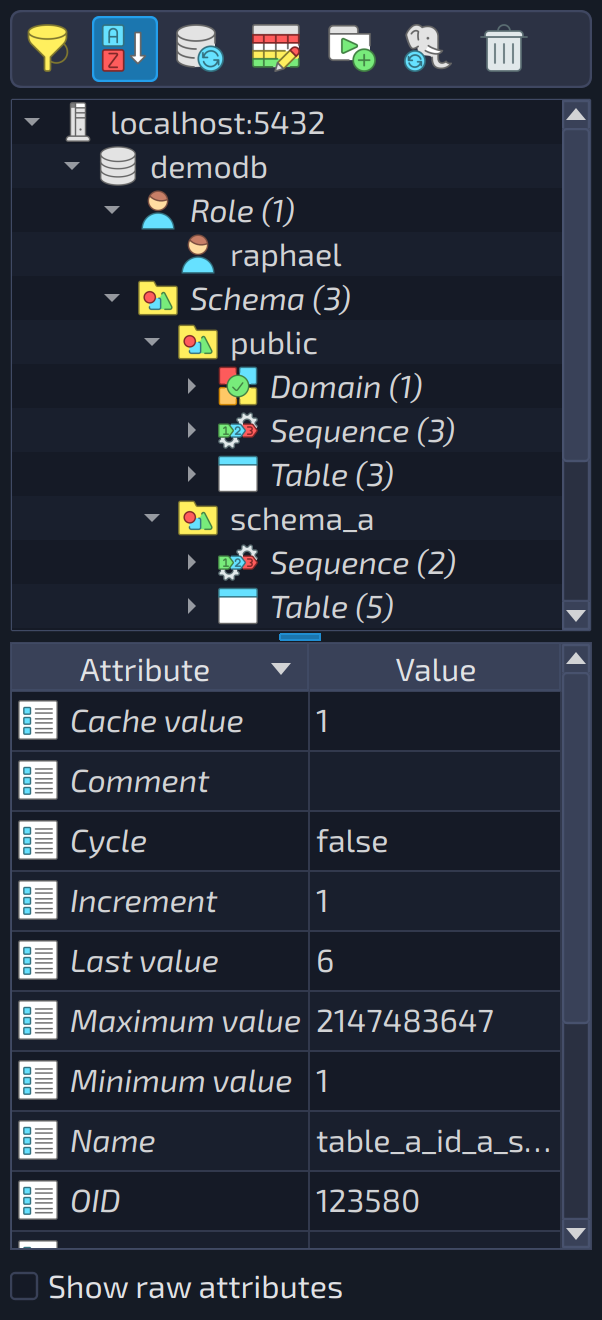Click the database refresh icon
This screenshot has width=602, height=1320.
pyautogui.click(x=199, y=48)
